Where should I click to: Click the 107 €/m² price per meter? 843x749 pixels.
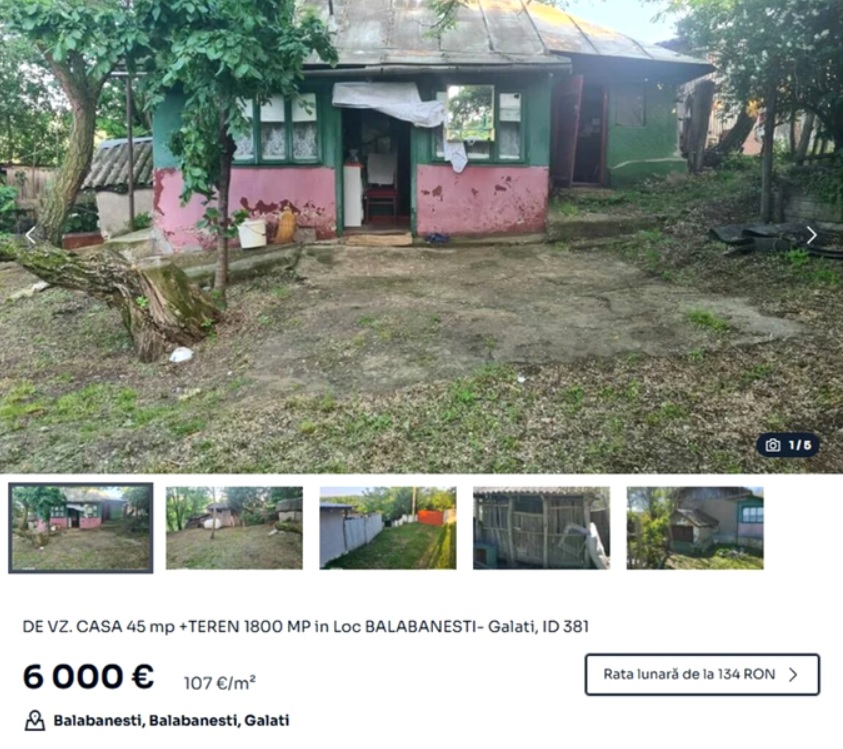point(220,683)
